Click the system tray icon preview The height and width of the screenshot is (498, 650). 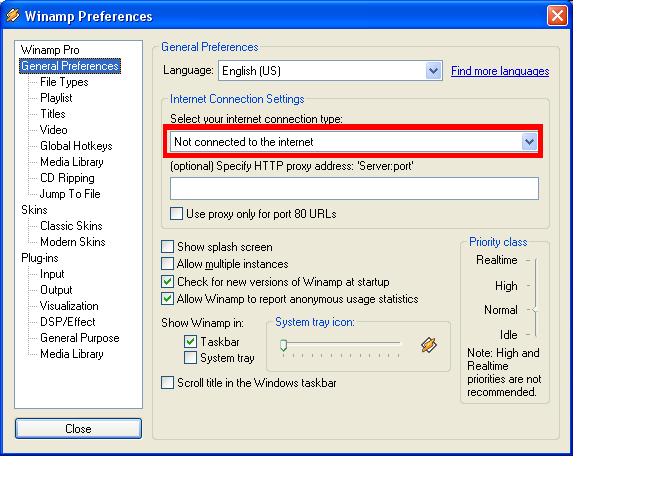point(429,345)
